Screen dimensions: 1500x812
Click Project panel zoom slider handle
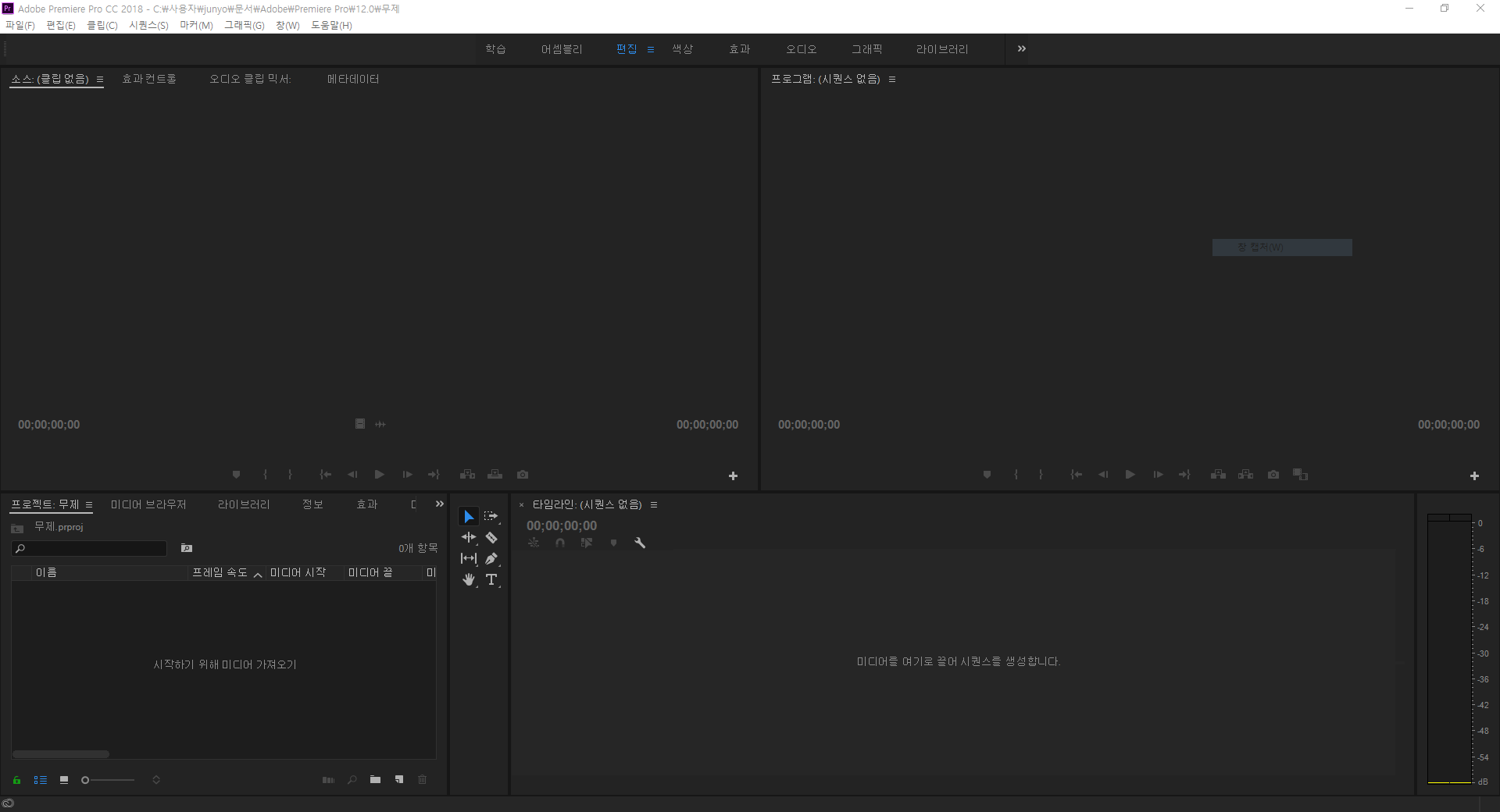pos(85,780)
